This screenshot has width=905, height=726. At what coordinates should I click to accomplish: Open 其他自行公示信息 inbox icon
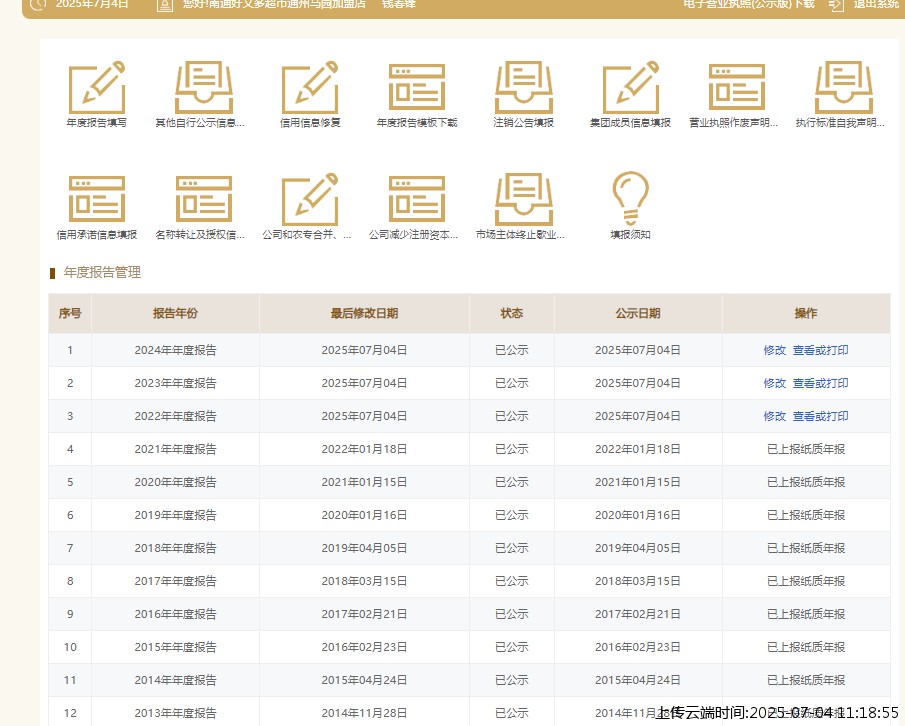[x=204, y=88]
